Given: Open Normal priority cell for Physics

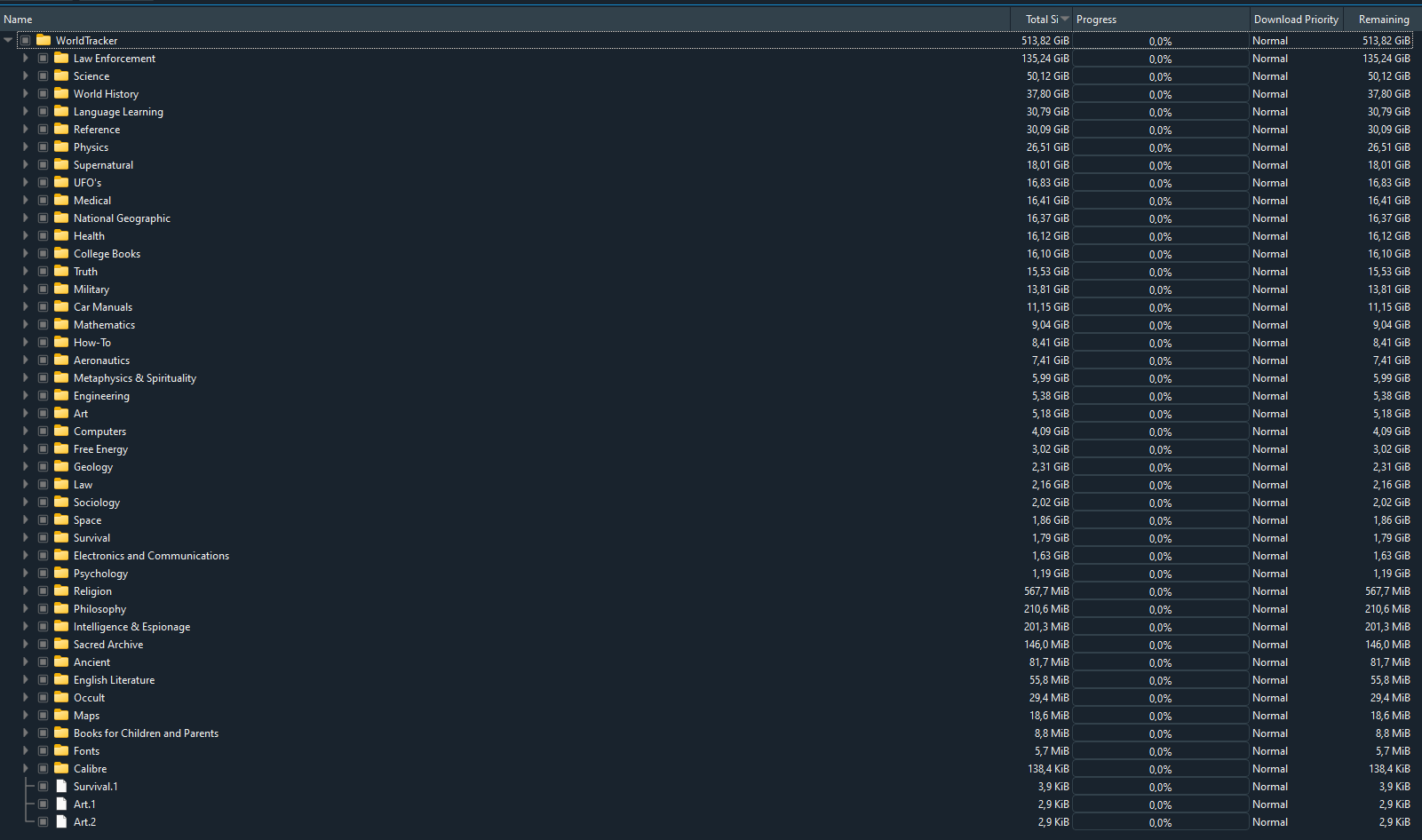Looking at the screenshot, I should (x=1270, y=147).
